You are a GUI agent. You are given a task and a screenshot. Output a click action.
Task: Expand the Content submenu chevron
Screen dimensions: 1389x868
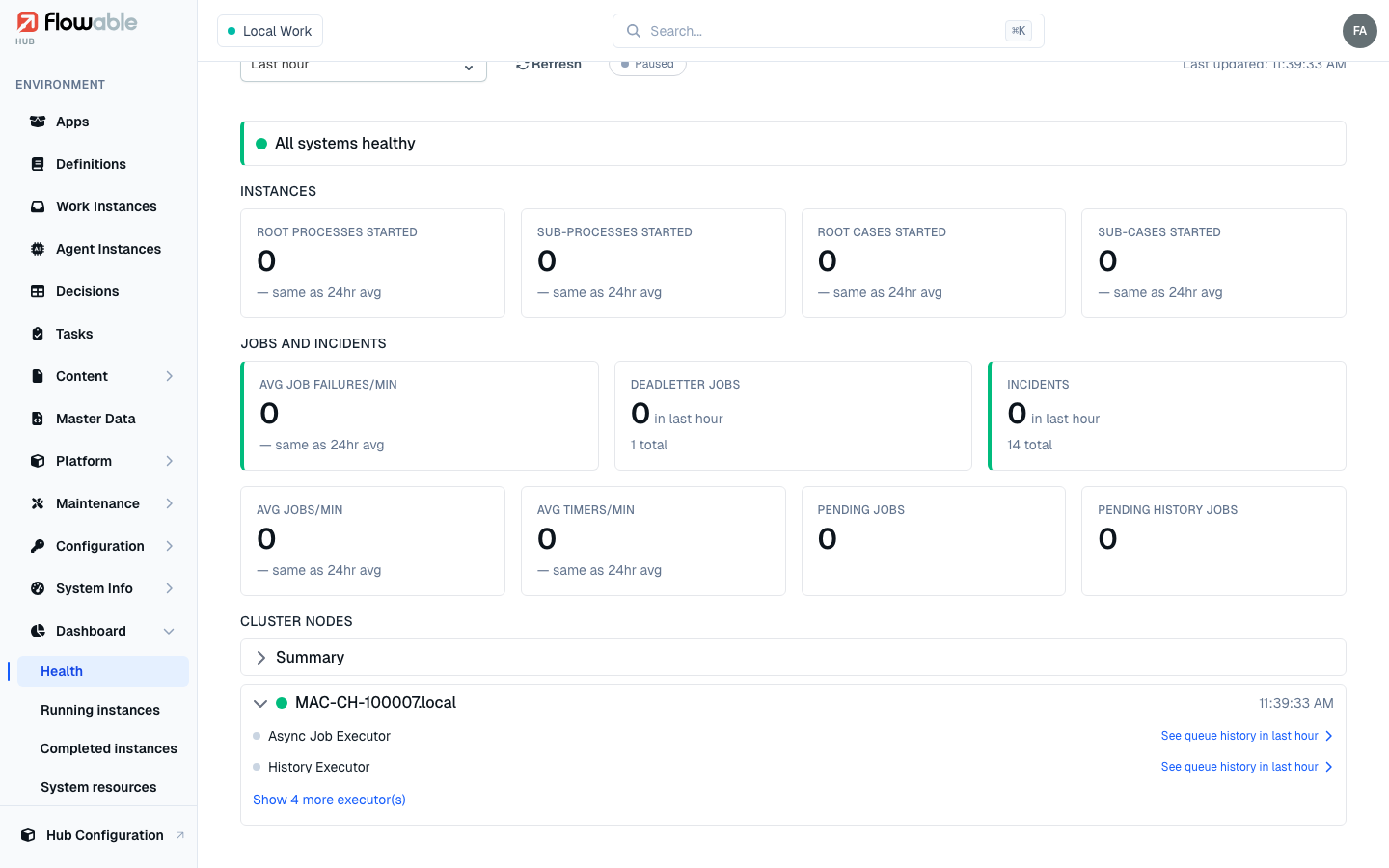click(x=169, y=376)
